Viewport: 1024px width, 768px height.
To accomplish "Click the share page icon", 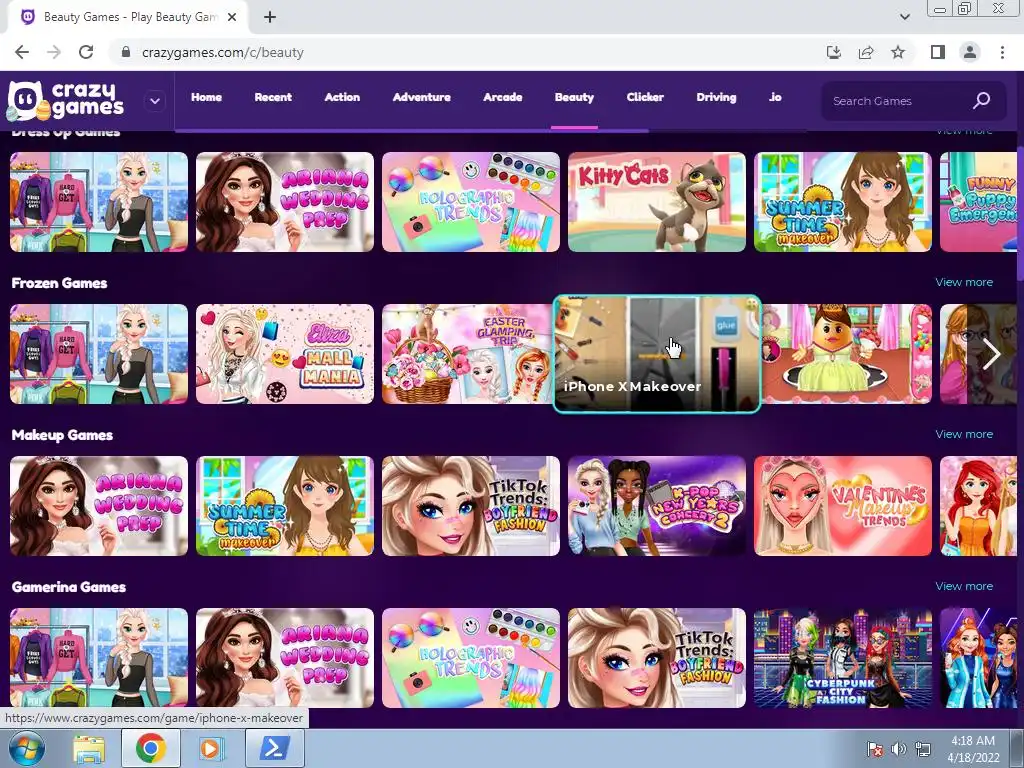I will (866, 52).
